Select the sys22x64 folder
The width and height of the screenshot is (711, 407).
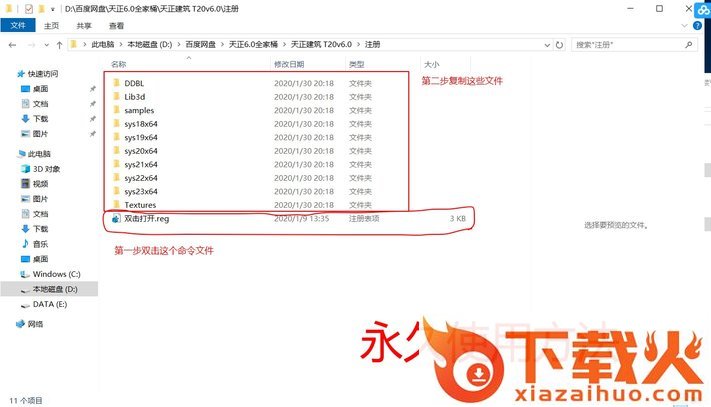[x=141, y=178]
